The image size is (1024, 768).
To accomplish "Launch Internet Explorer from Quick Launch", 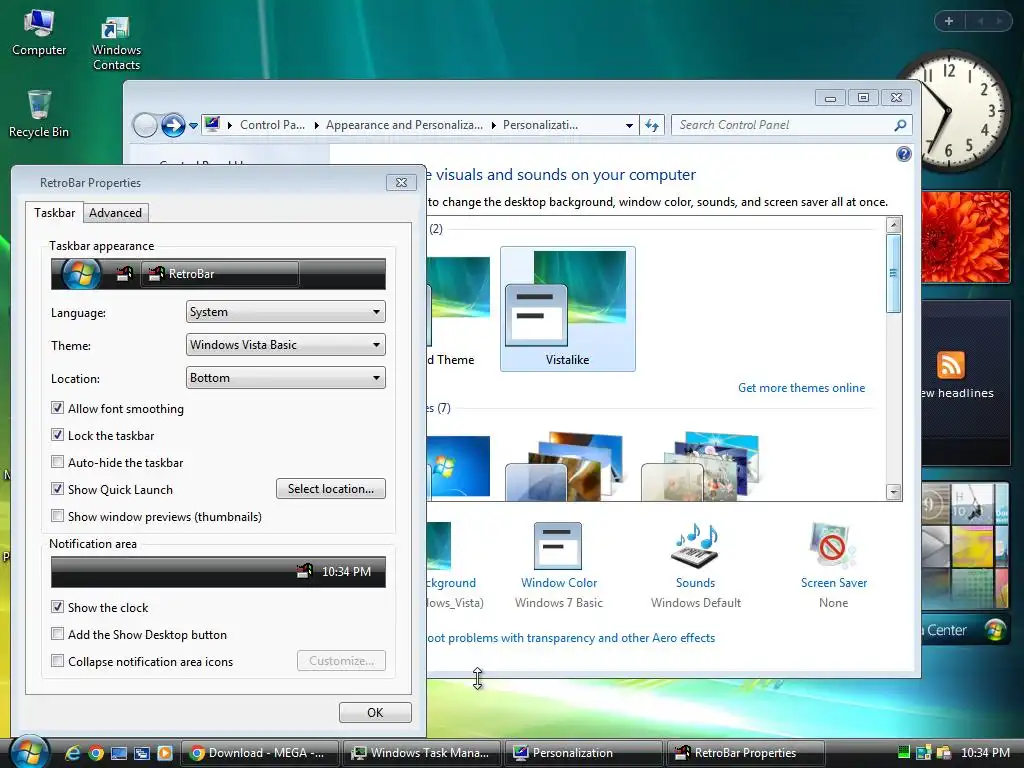I will coord(72,753).
